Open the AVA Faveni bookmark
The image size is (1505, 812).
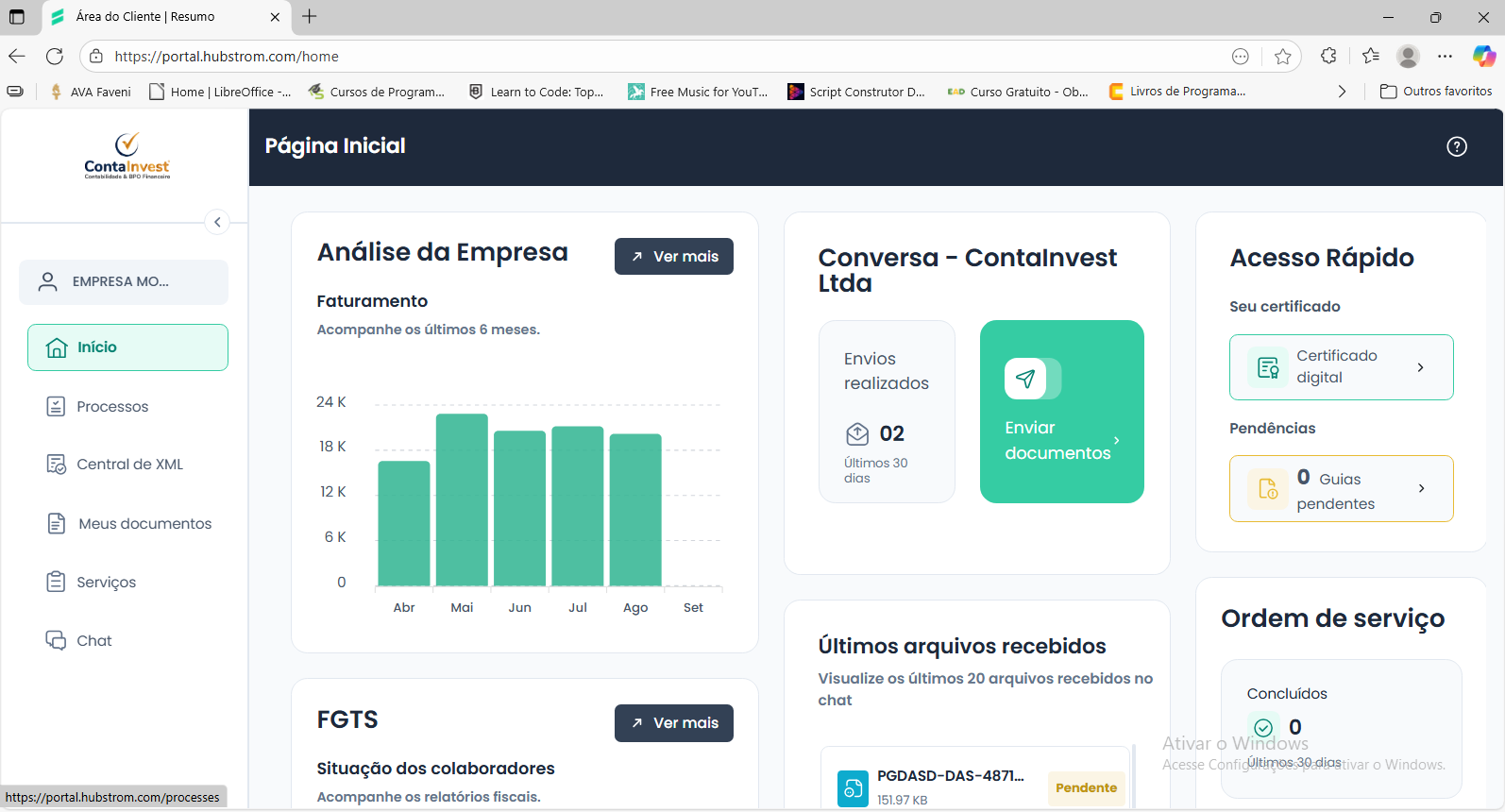(x=90, y=92)
